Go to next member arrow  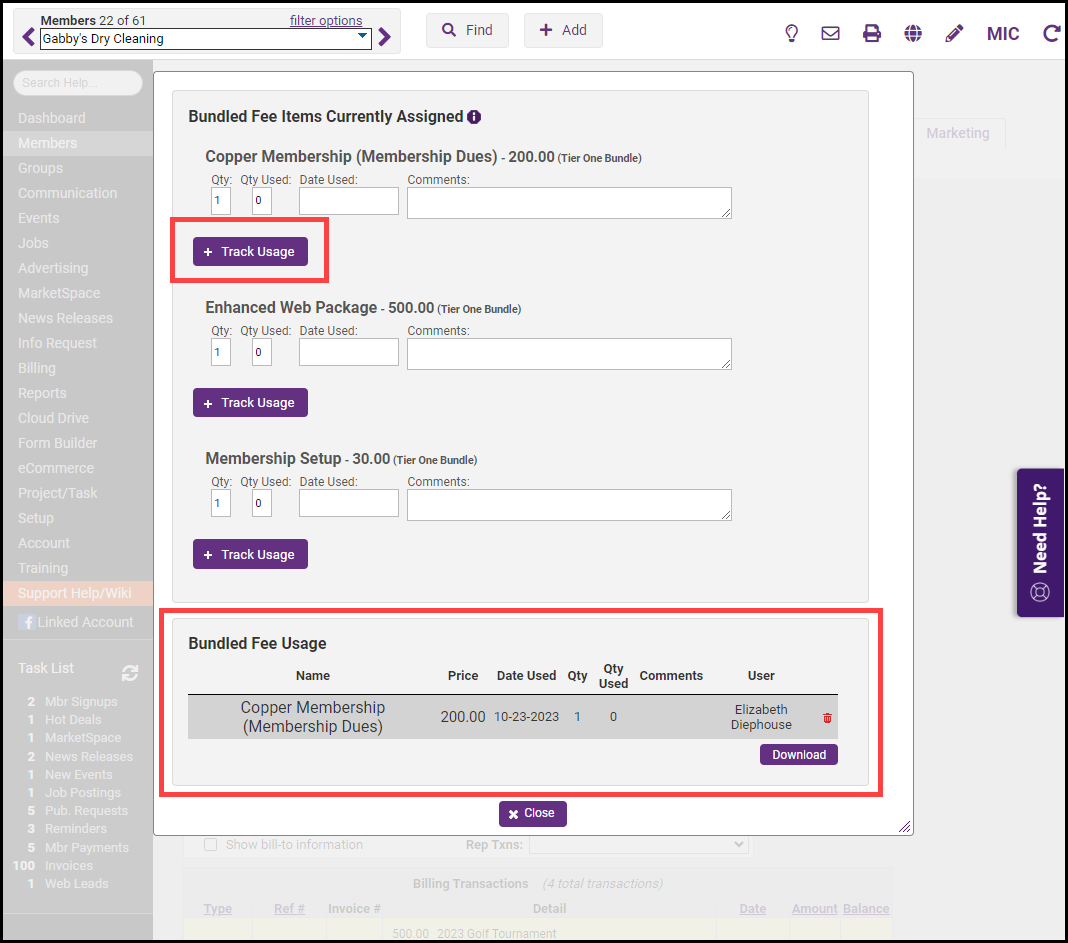click(385, 38)
